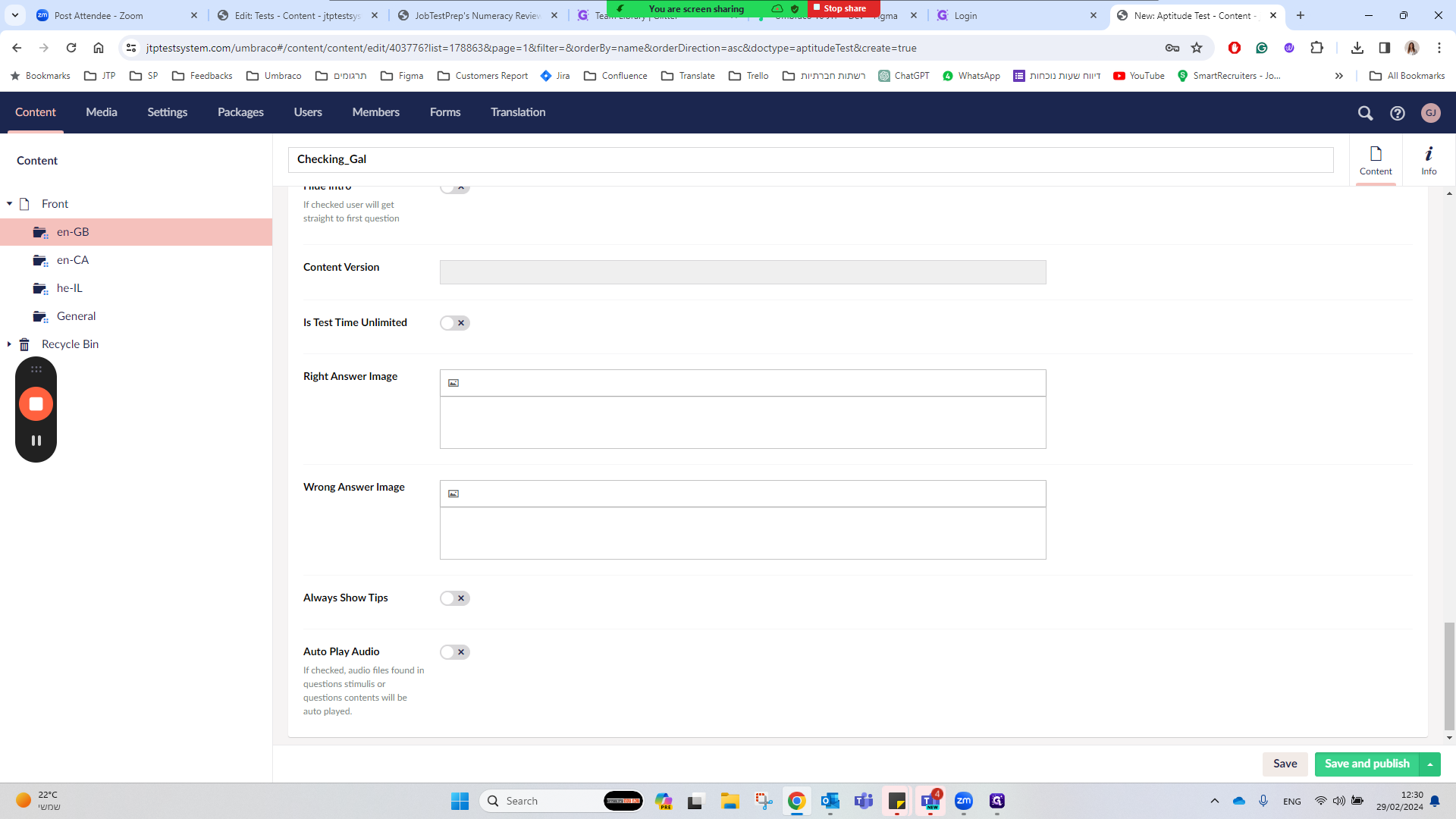
Task: Switch to the JobTestPrep's Numeracy Review tab
Action: tap(478, 15)
